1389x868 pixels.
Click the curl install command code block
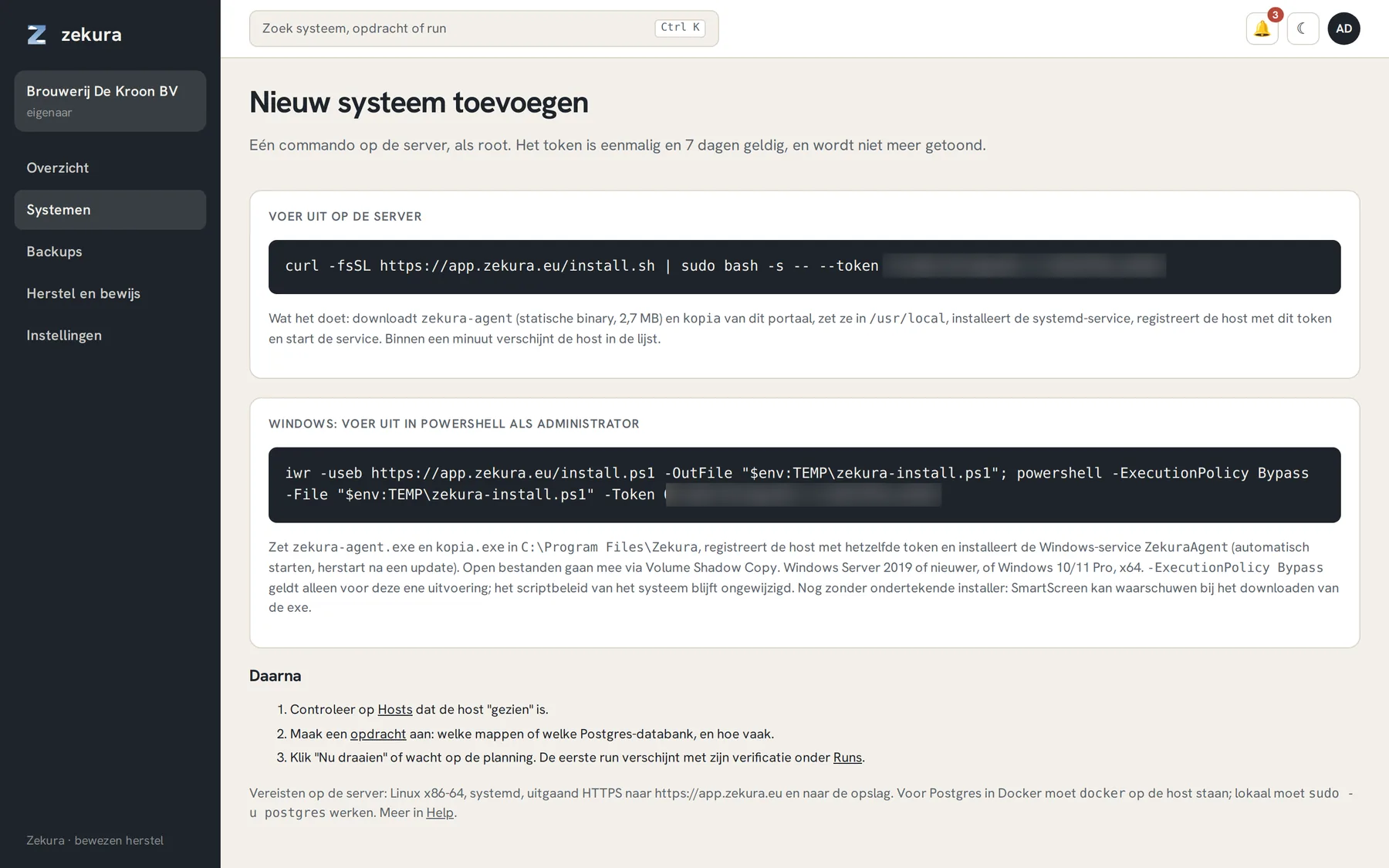click(x=804, y=267)
